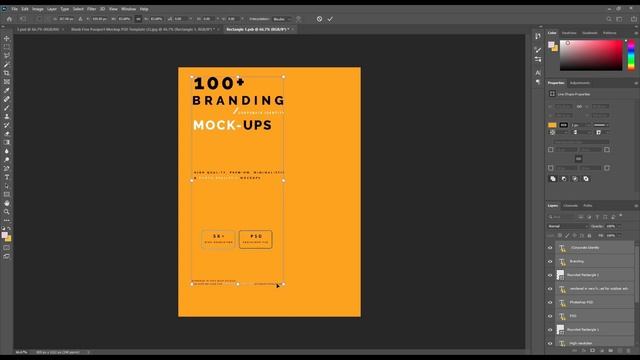This screenshot has width=640, height=360.
Task: Open the Properties panel flyout menu
Action: 636,83
